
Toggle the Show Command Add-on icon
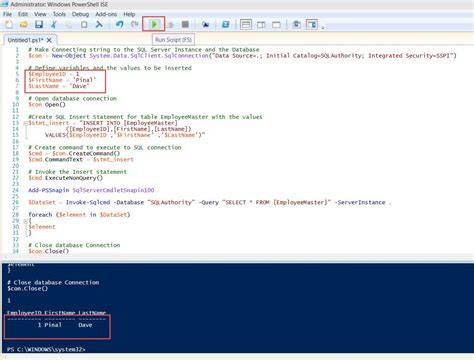(312, 24)
